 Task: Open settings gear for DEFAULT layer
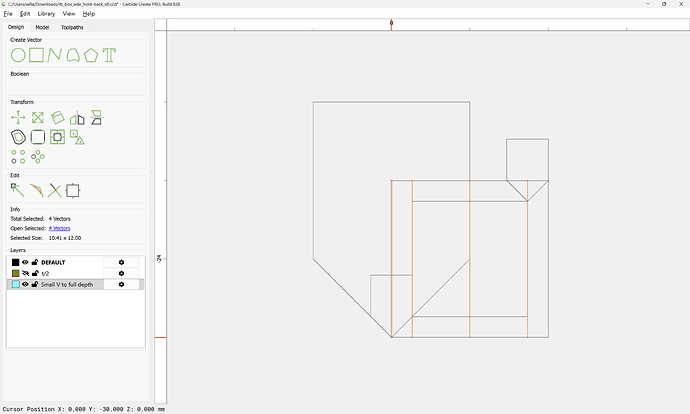pos(121,262)
